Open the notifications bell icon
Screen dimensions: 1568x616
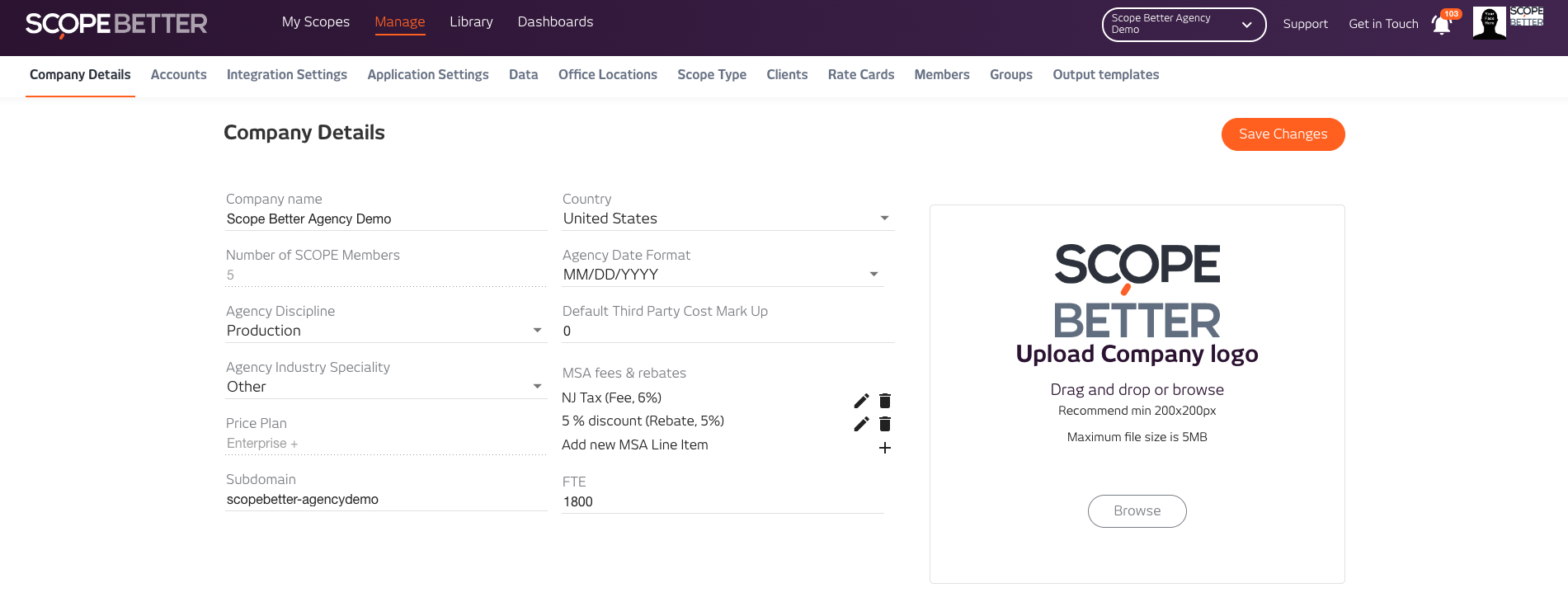coord(1442,25)
